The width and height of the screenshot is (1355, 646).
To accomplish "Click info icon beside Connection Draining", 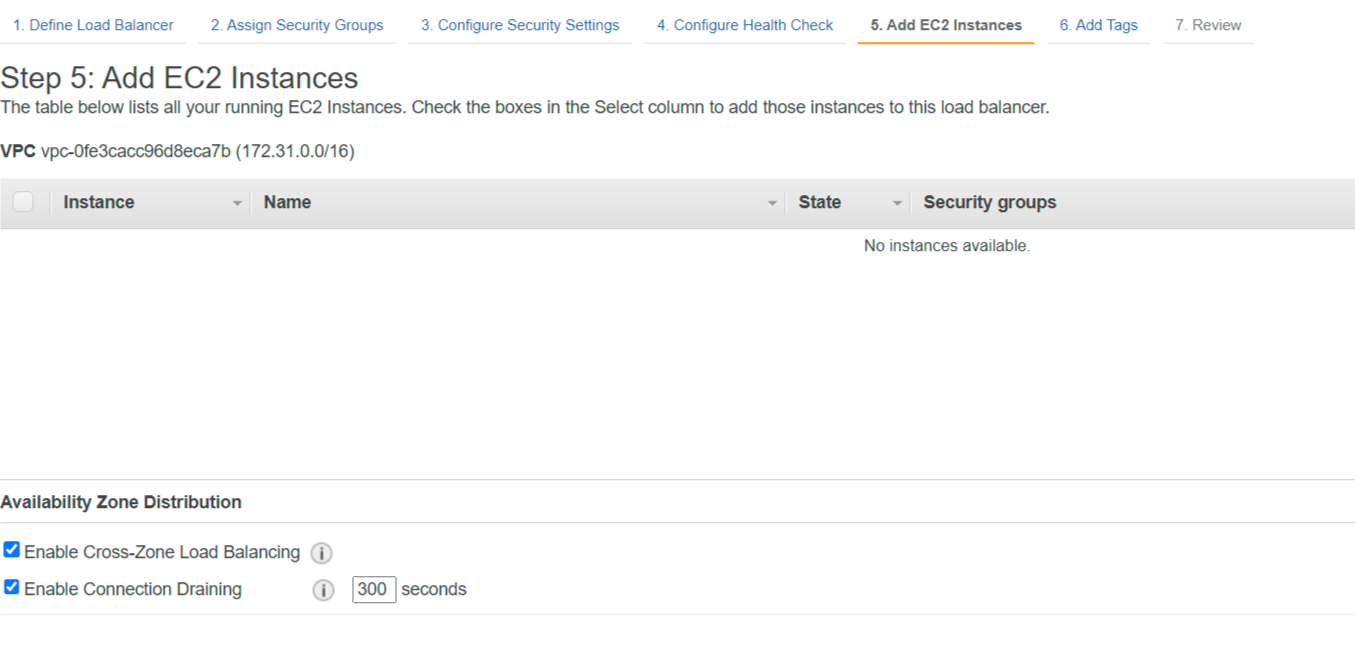I will click(x=323, y=590).
